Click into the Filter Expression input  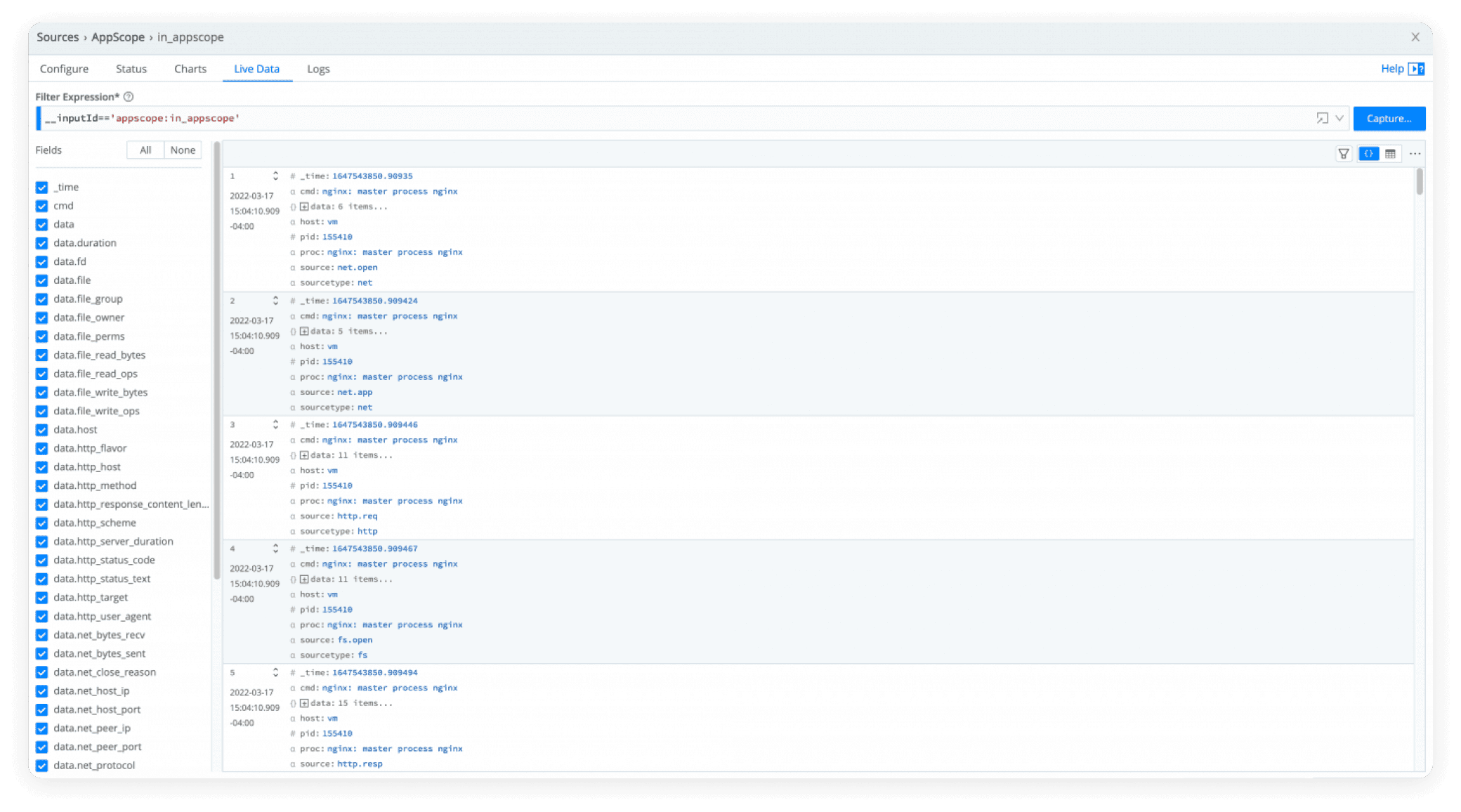pyautogui.click(x=632, y=118)
